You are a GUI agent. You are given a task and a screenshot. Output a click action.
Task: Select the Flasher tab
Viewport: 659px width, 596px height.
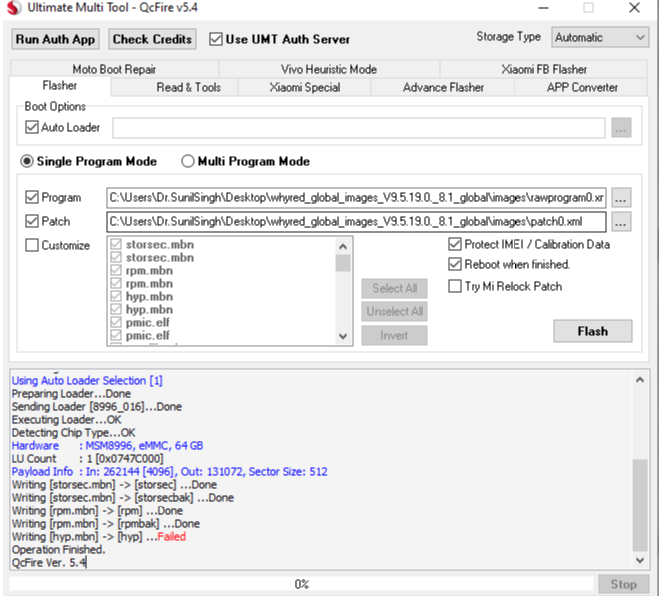[60, 86]
